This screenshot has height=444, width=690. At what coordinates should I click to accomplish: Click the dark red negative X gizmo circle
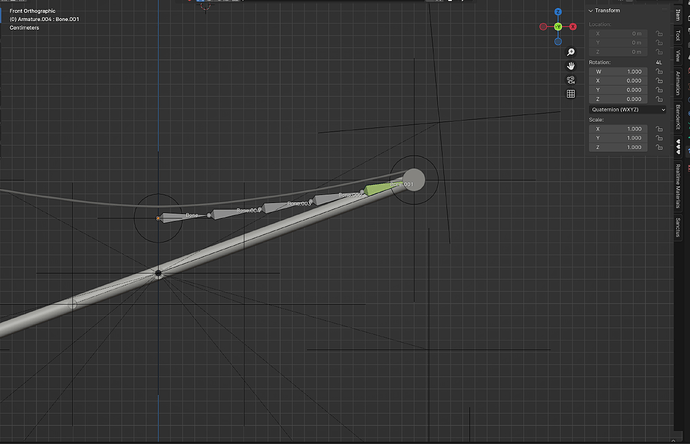coord(543,27)
